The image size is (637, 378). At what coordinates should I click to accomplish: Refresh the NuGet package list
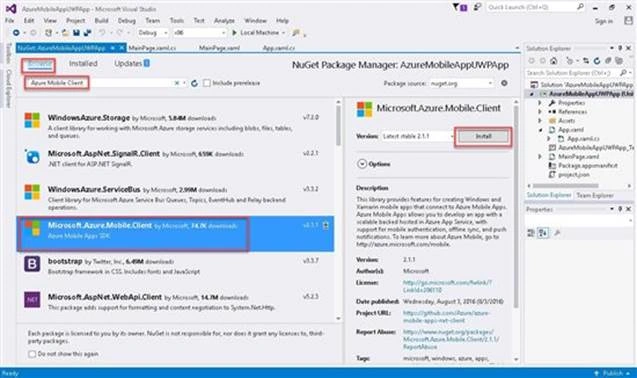pos(195,83)
